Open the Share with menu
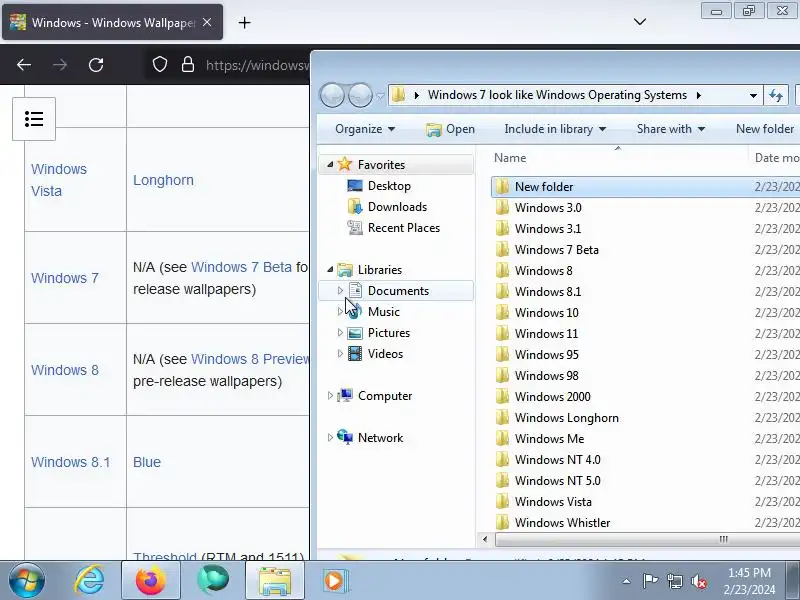The image size is (800, 600). tap(671, 129)
